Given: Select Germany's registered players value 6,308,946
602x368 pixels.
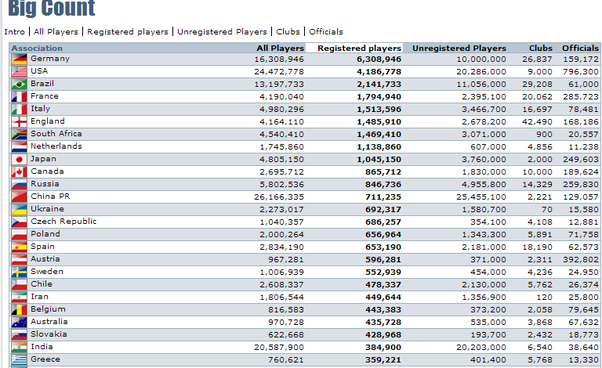Looking at the screenshot, I should click(379, 59).
